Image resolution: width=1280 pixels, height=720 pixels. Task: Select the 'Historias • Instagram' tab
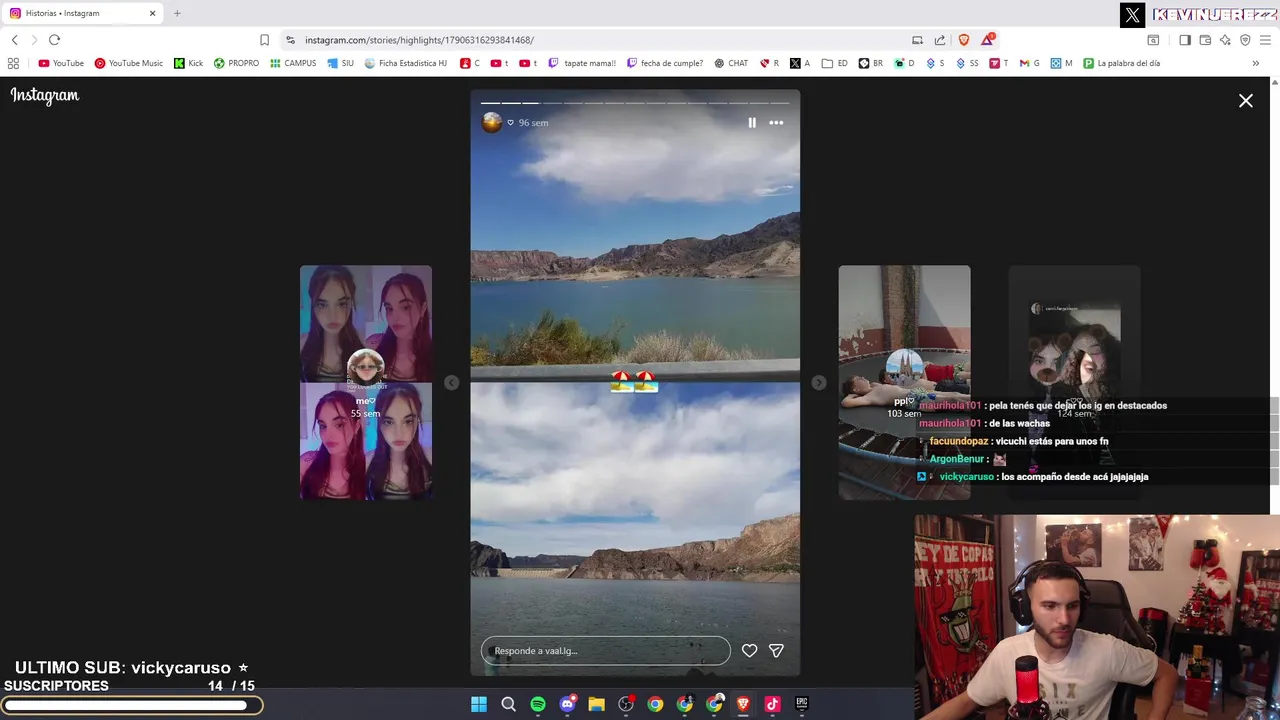click(82, 13)
